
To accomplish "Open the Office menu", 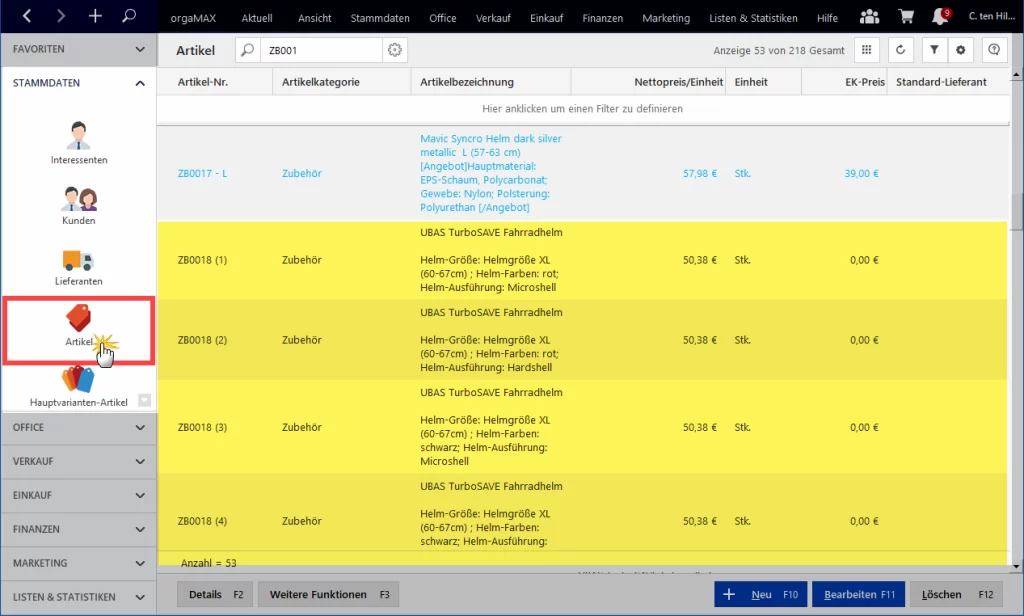I will 443,18.
